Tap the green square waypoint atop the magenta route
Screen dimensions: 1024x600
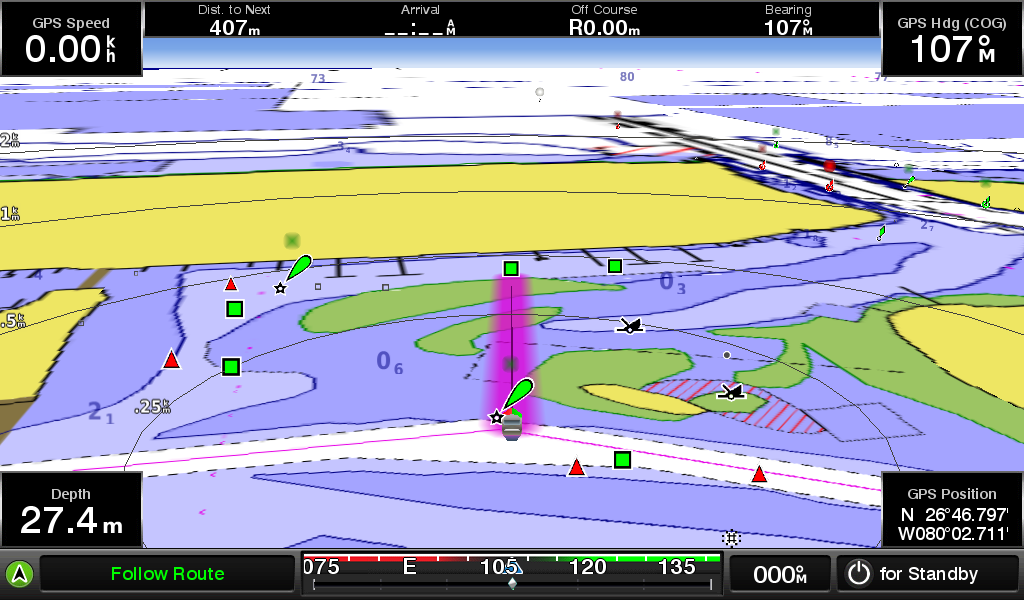[511, 268]
